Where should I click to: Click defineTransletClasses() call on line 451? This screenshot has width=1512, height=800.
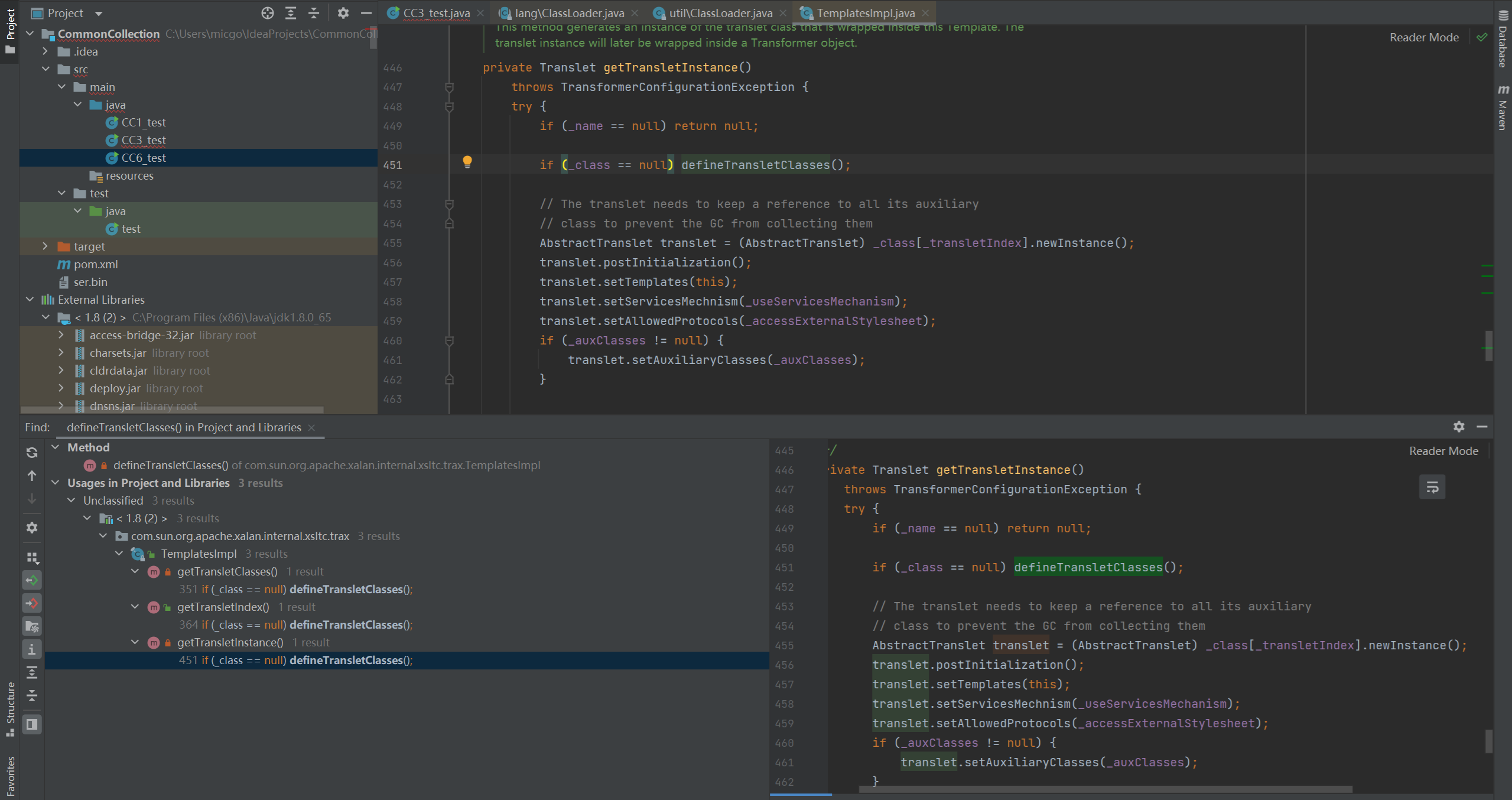point(756,165)
